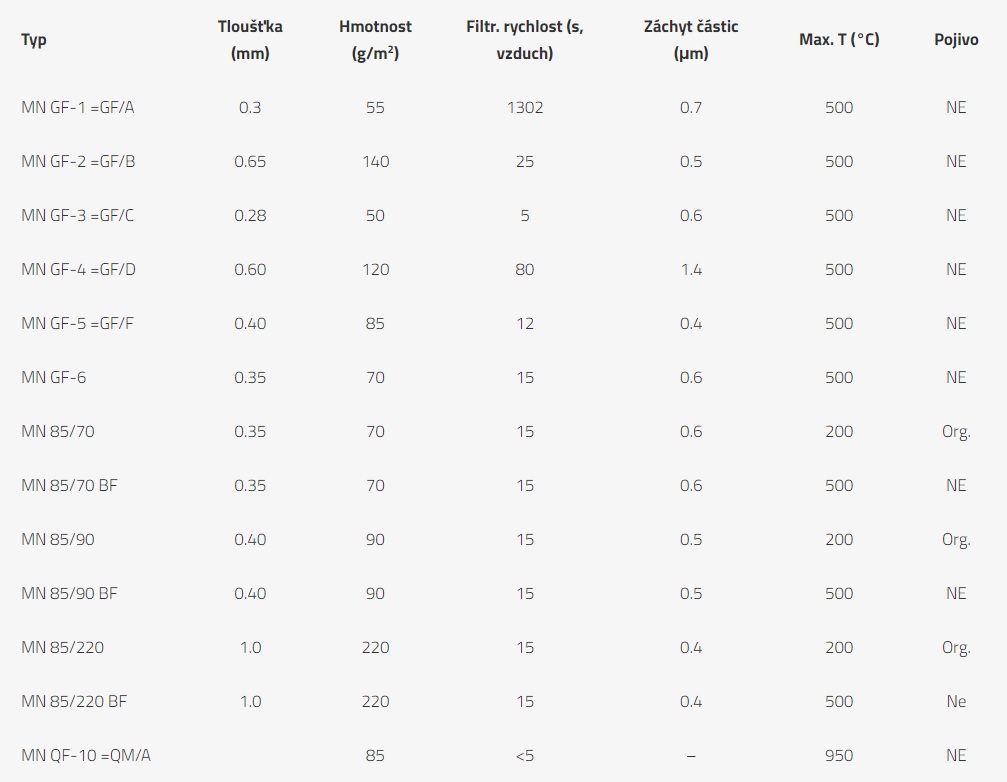Select the MN GF-5 =GF/F row label

pos(77,323)
